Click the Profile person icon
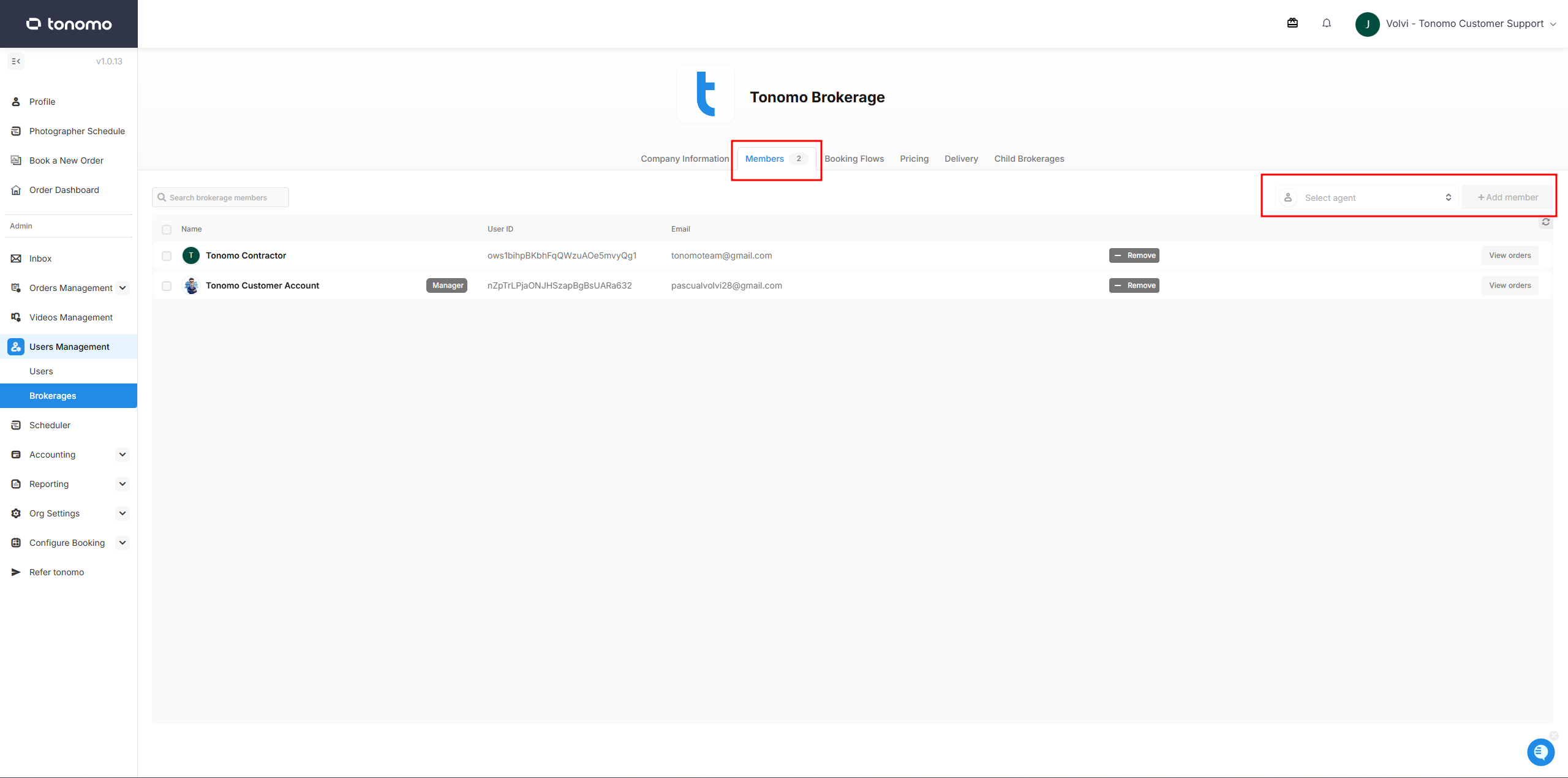 (x=16, y=102)
